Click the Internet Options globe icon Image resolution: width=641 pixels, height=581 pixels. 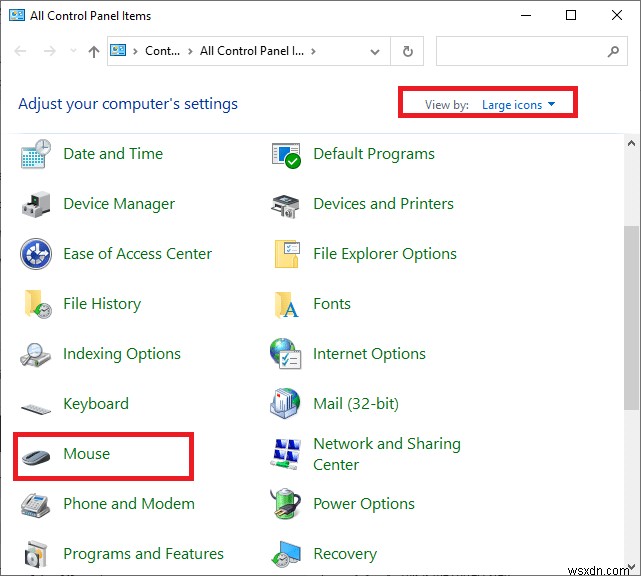point(285,354)
